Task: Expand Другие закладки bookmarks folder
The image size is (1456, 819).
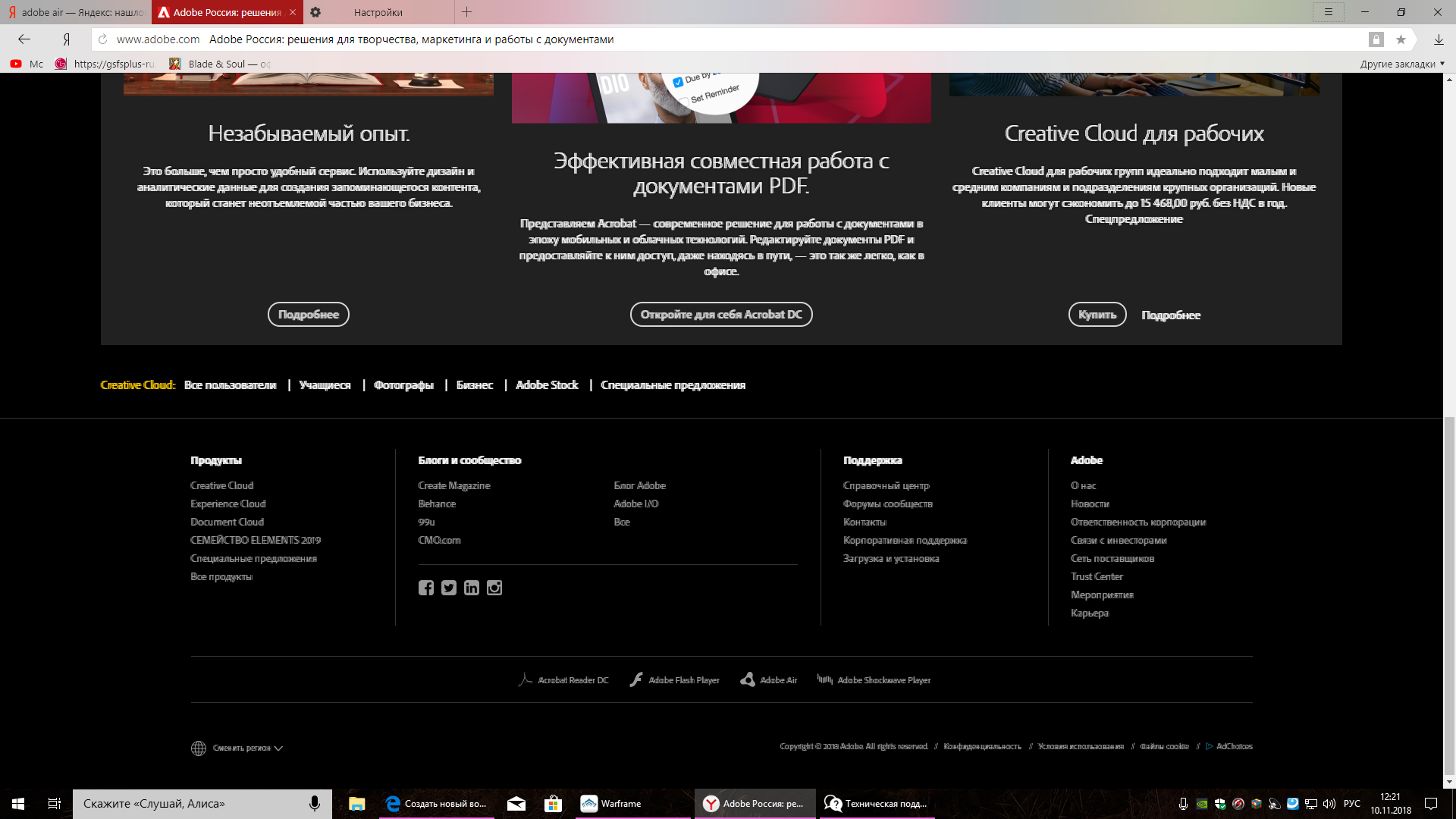Action: click(x=1402, y=64)
